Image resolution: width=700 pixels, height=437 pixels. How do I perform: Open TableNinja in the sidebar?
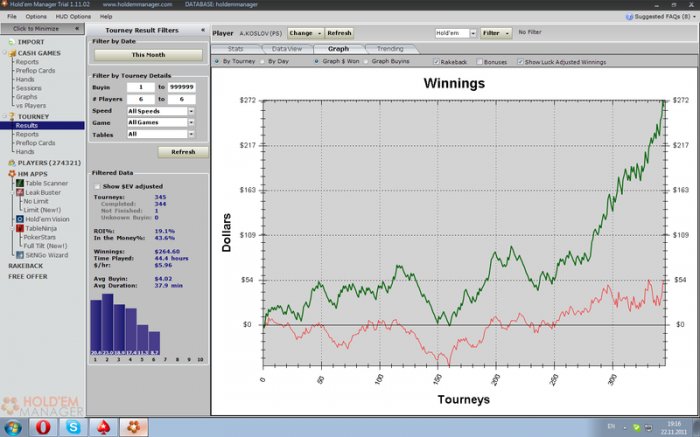click(x=42, y=228)
